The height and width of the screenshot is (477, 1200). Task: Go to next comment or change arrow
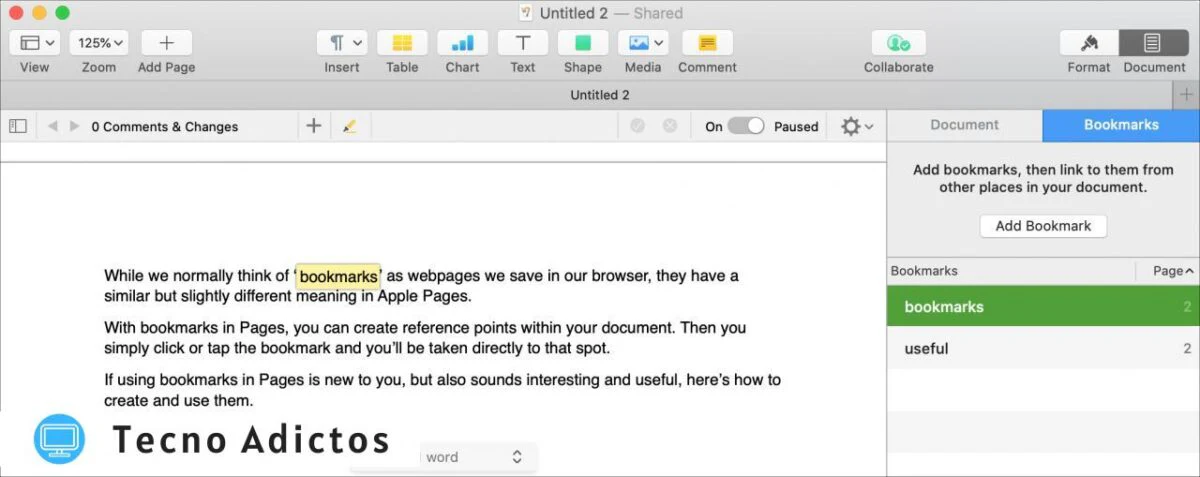pyautogui.click(x=74, y=127)
